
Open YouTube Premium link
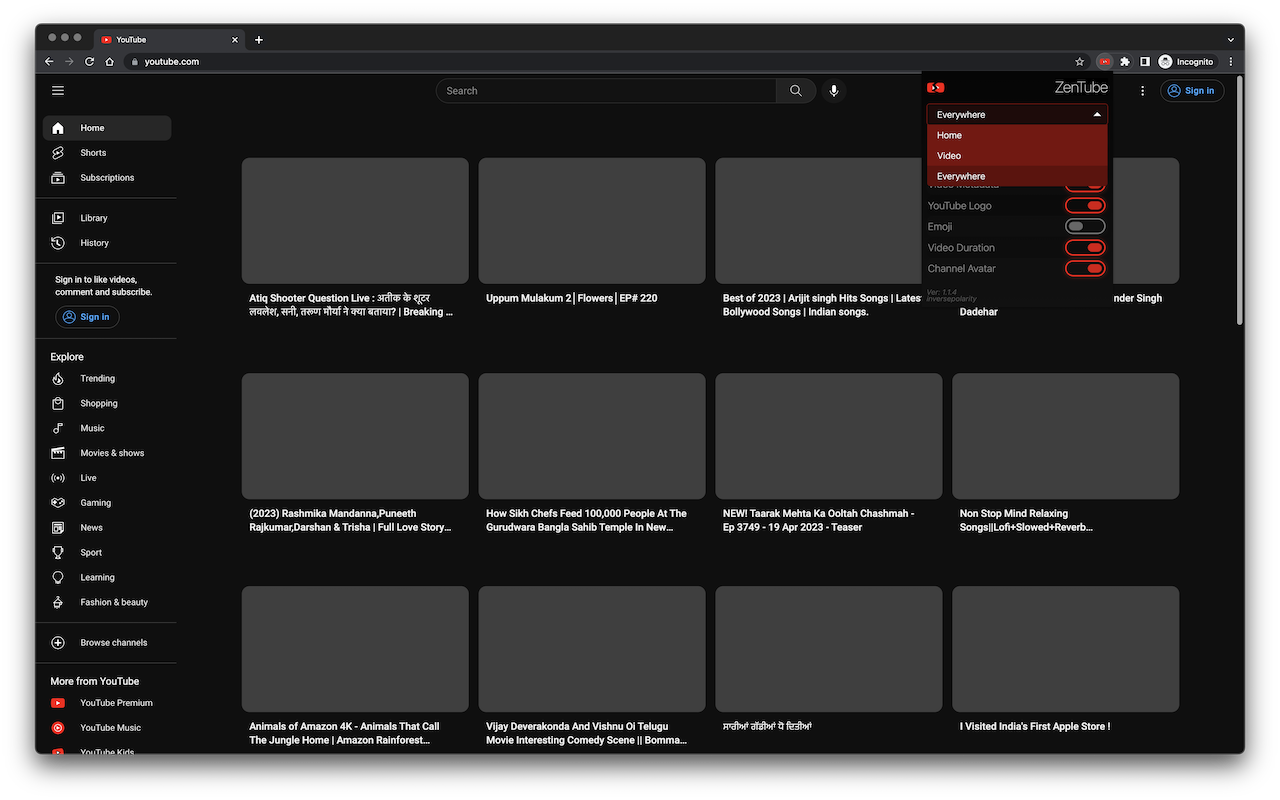tap(107, 703)
